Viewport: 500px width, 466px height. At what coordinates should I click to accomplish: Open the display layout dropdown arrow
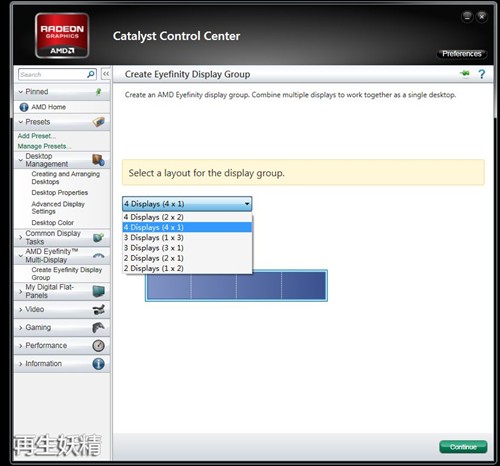(x=247, y=204)
